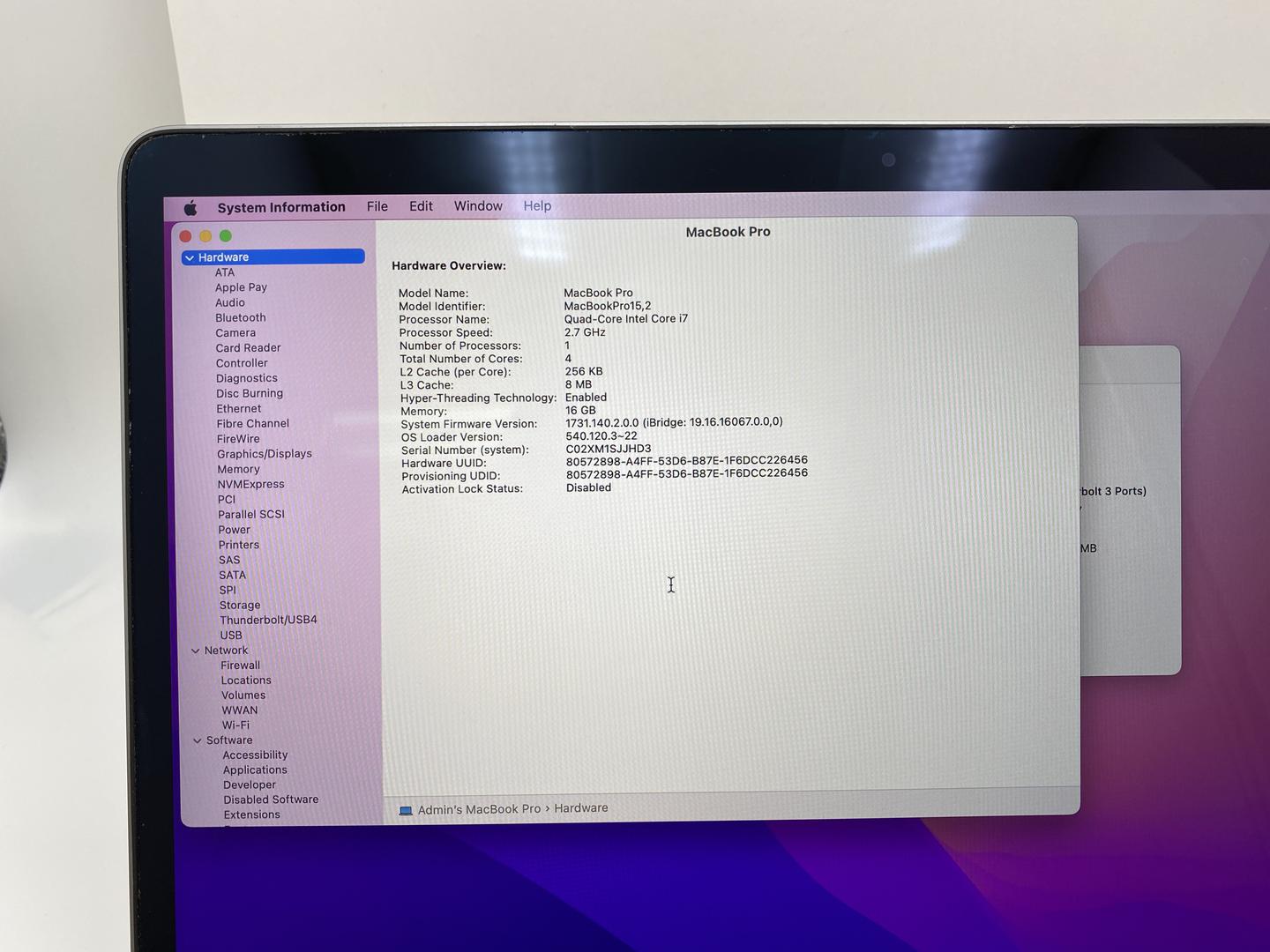The image size is (1270, 952).
Task: Select Wi-Fi in the sidebar
Action: (235, 725)
